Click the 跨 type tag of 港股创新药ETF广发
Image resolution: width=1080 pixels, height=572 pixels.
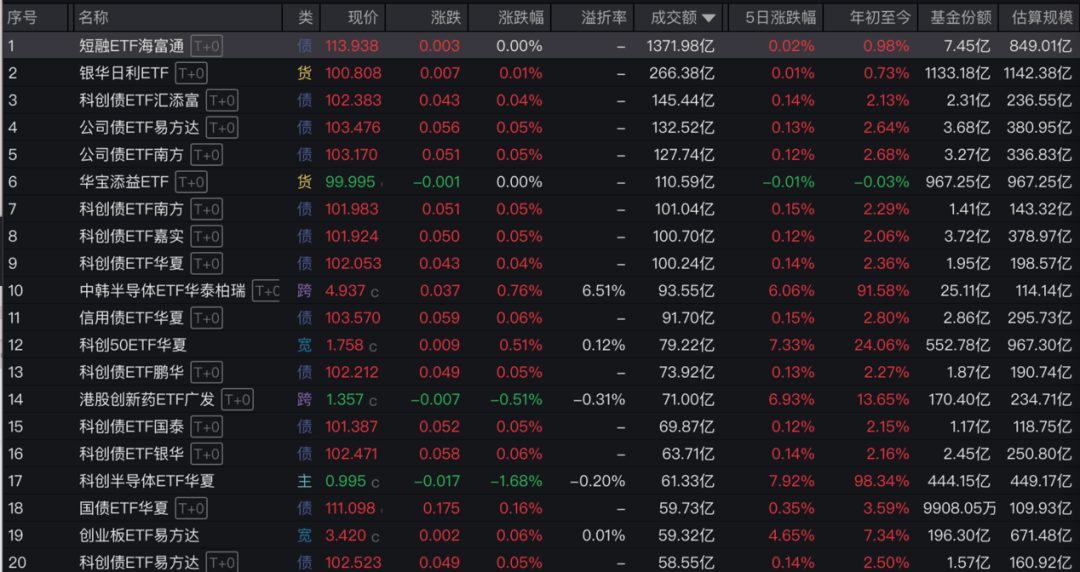pos(304,400)
